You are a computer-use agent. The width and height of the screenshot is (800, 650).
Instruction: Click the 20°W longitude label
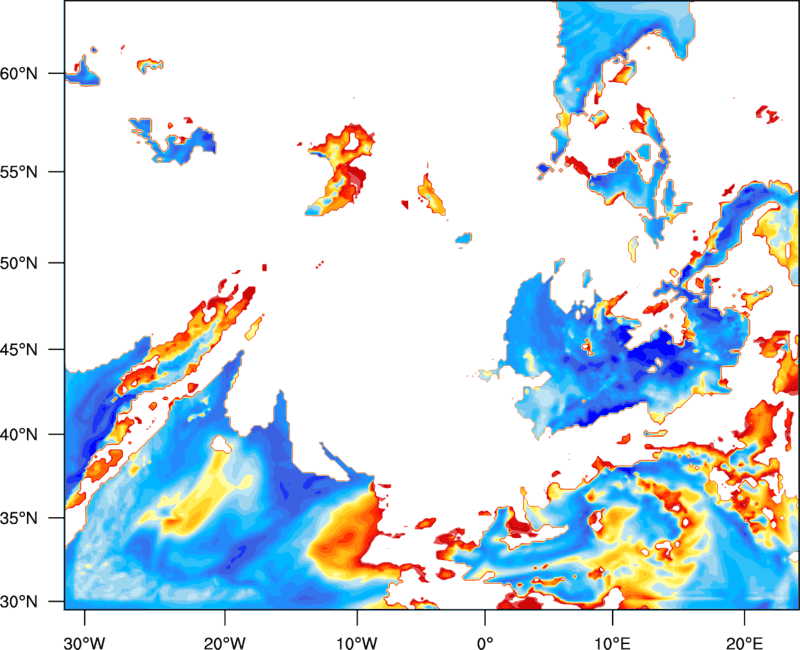coord(225,643)
